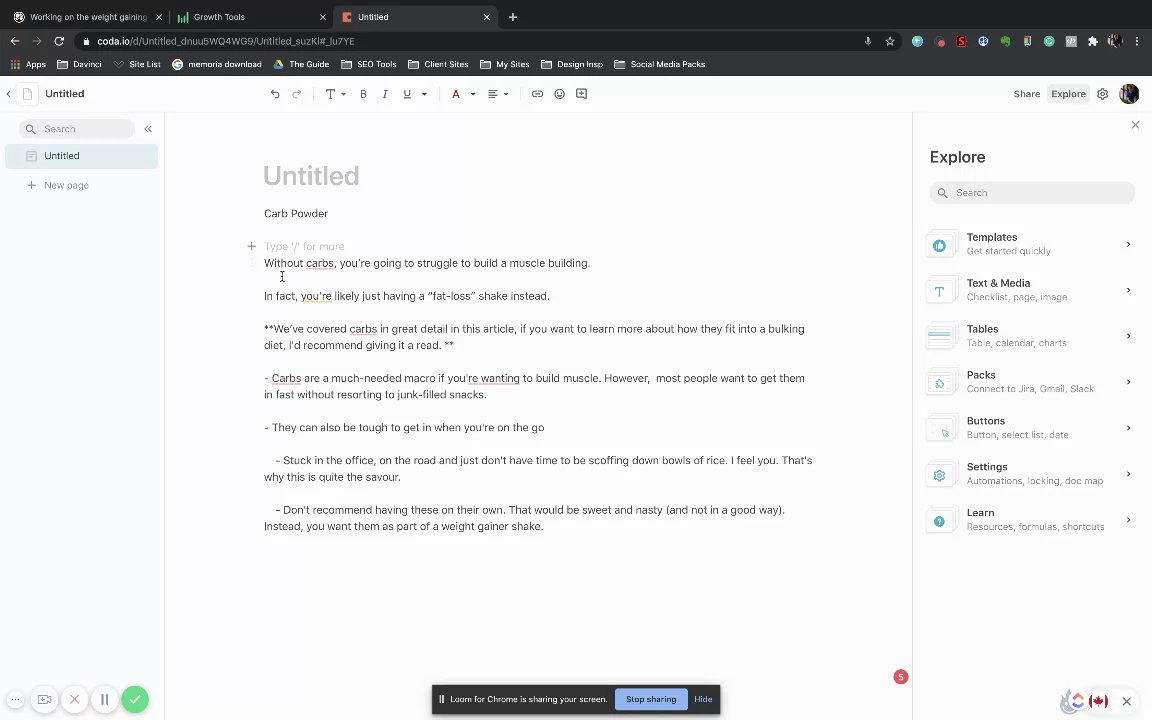Bookmark this page with the star icon
The image size is (1152, 720).
pyautogui.click(x=890, y=41)
